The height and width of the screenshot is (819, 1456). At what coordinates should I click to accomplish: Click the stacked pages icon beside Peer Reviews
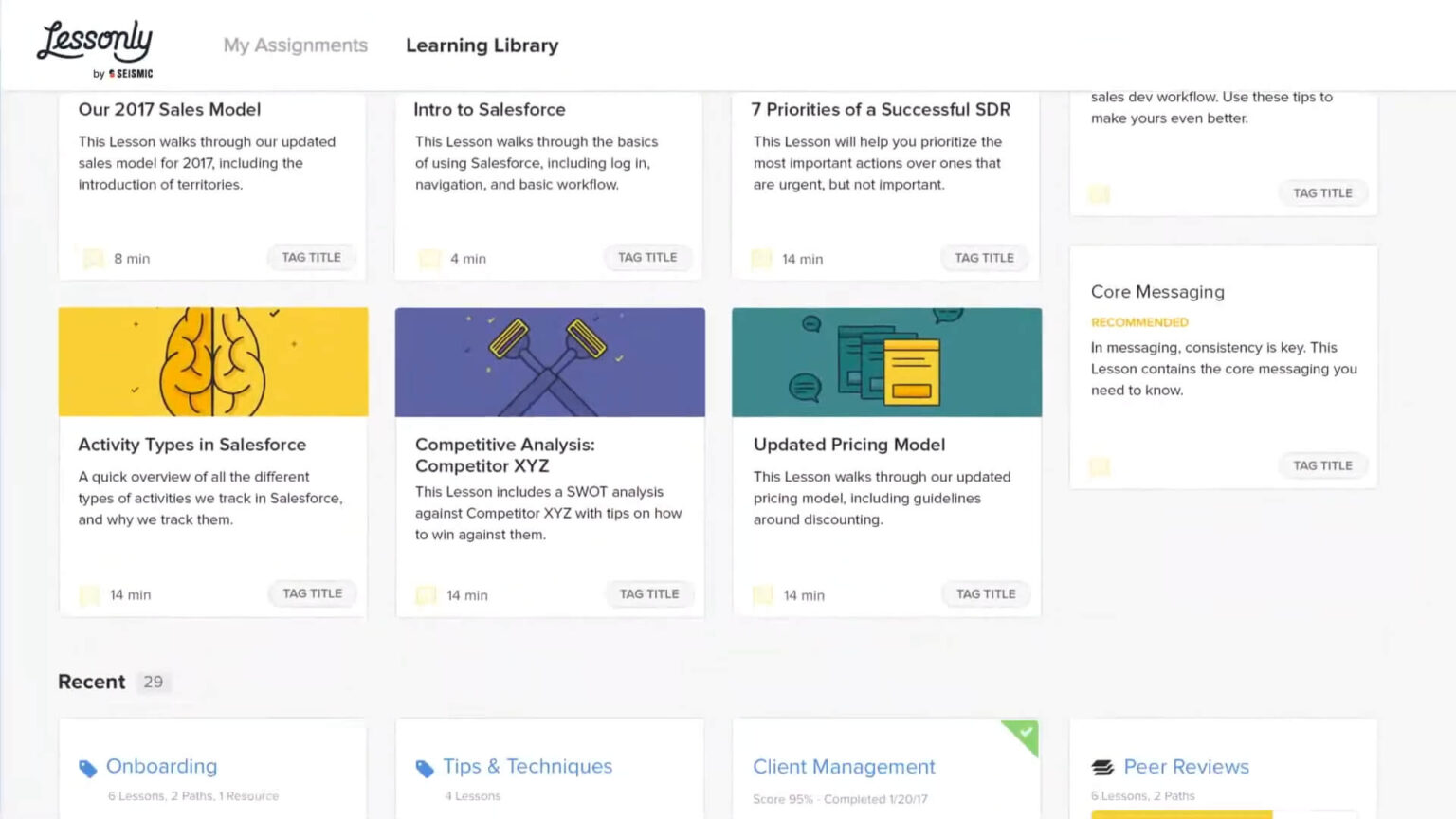pyautogui.click(x=1101, y=766)
